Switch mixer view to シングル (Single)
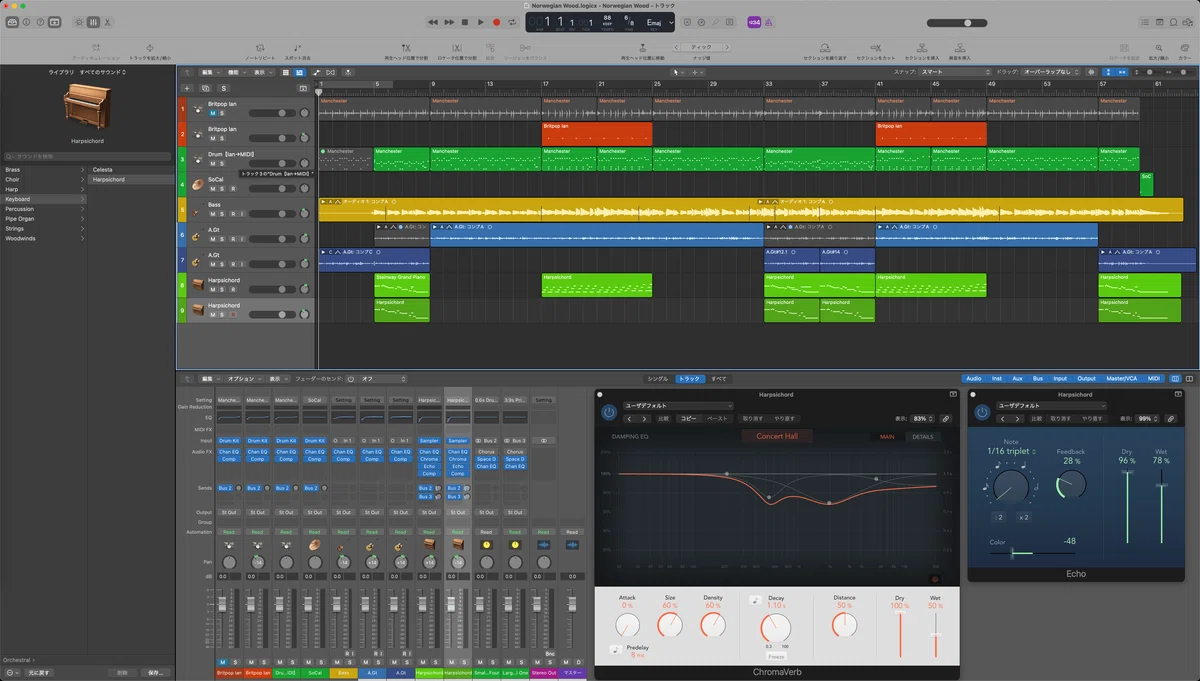1200x681 pixels. [x=658, y=379]
